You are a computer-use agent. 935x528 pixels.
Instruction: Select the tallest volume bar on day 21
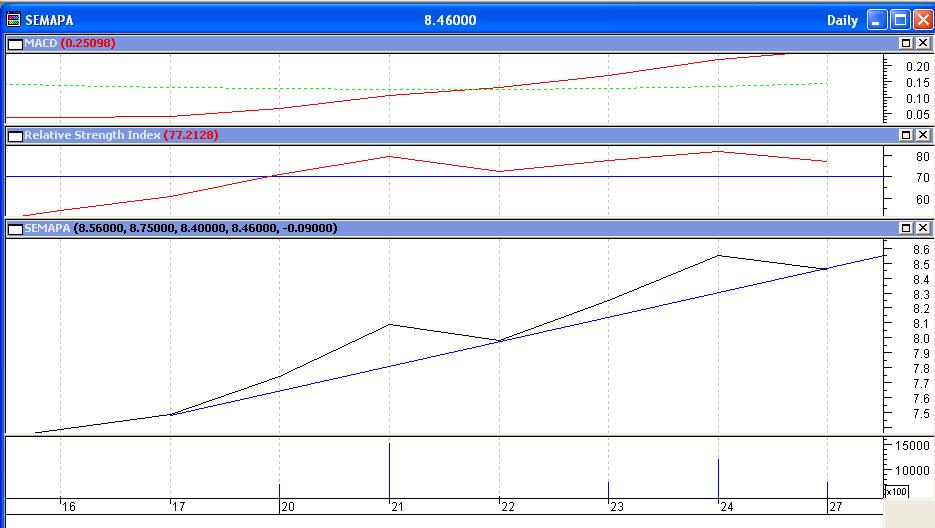click(389, 470)
